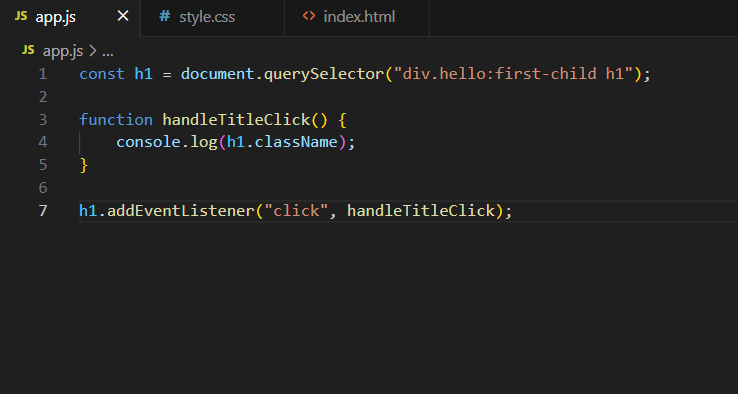This screenshot has width=738, height=394.
Task: Open the index.html tab
Action: (357, 17)
